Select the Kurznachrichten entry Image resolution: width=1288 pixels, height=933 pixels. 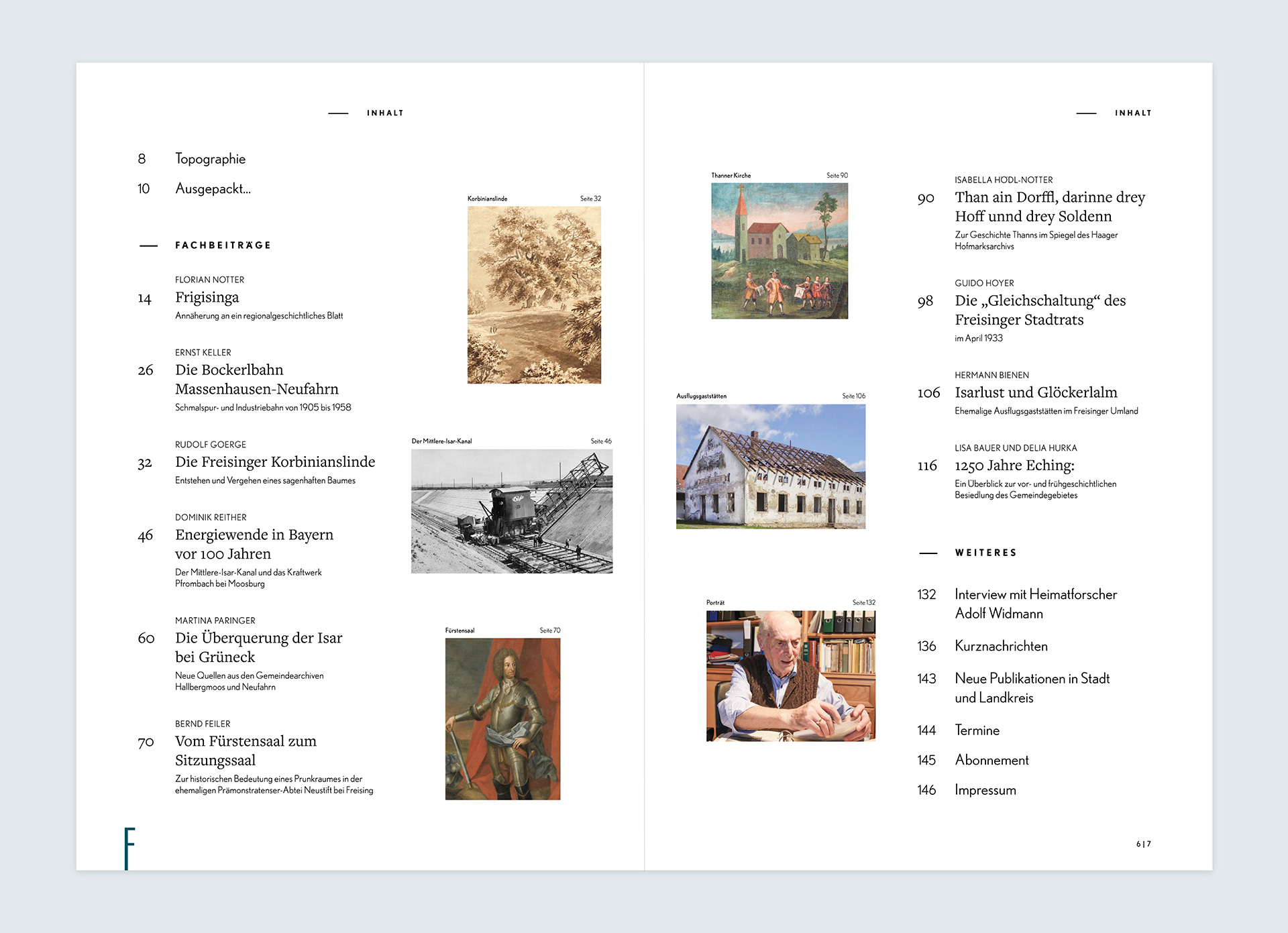1001,646
